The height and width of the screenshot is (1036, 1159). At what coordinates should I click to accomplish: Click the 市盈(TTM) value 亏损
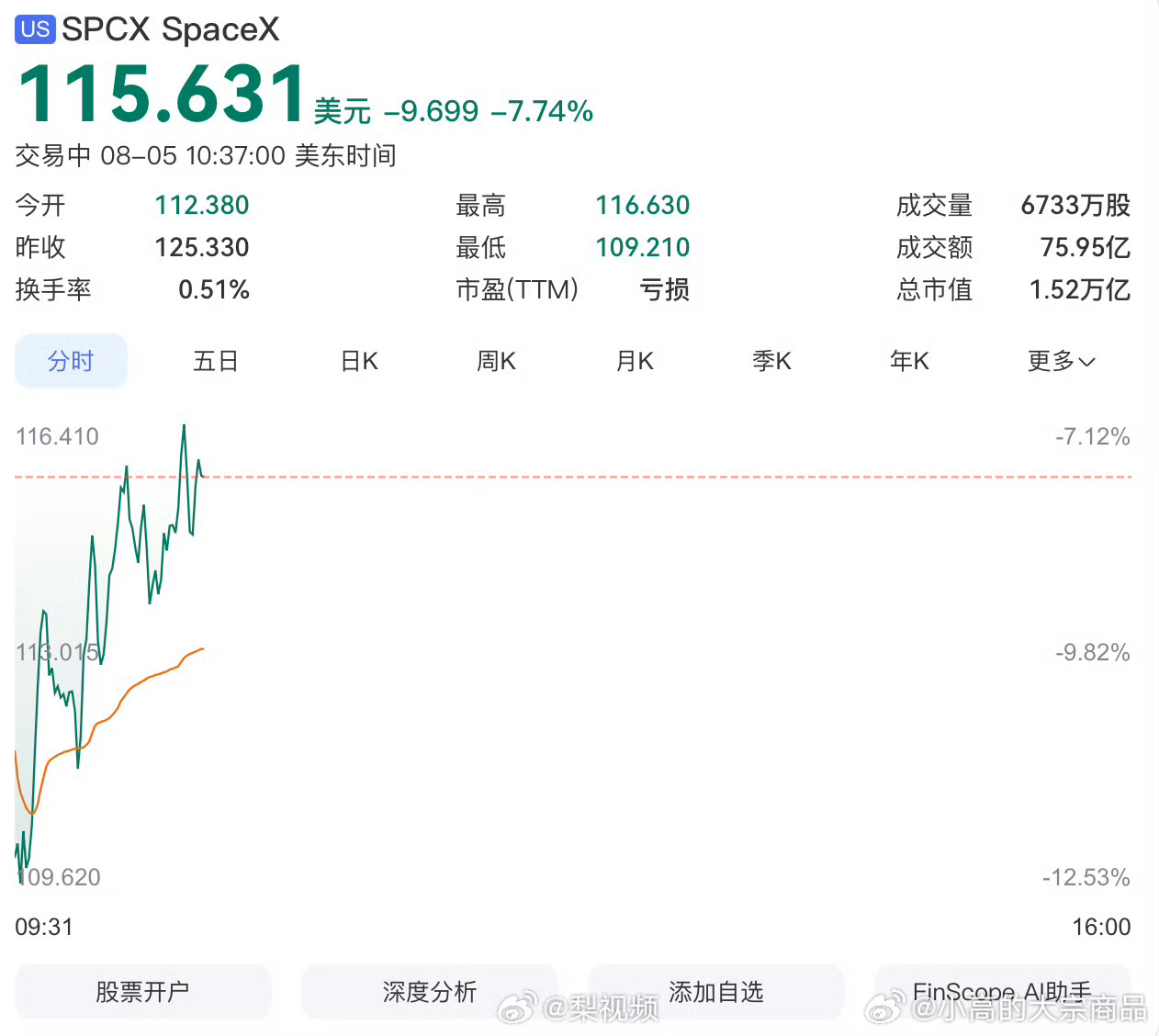665,289
